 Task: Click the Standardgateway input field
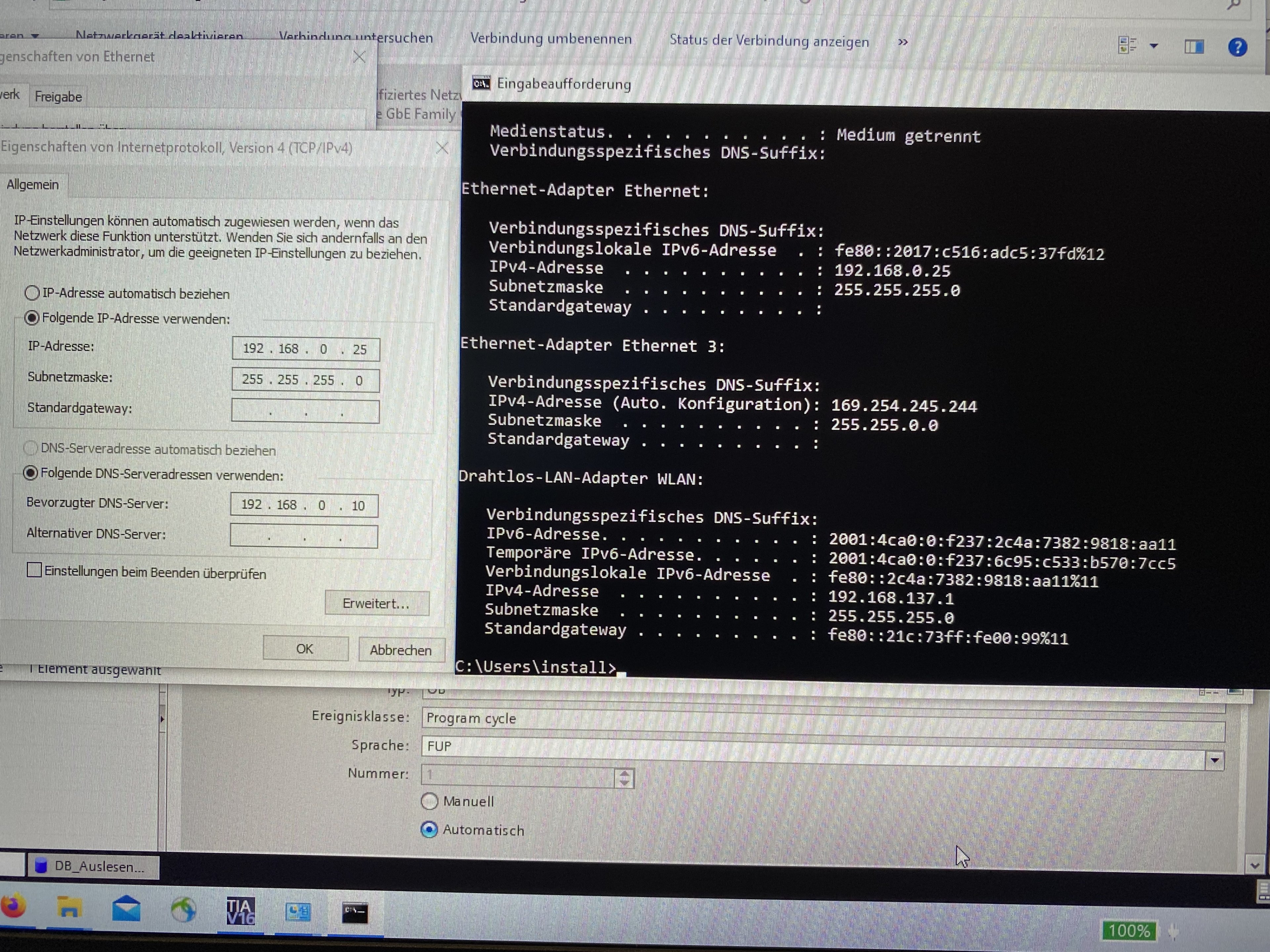[305, 412]
